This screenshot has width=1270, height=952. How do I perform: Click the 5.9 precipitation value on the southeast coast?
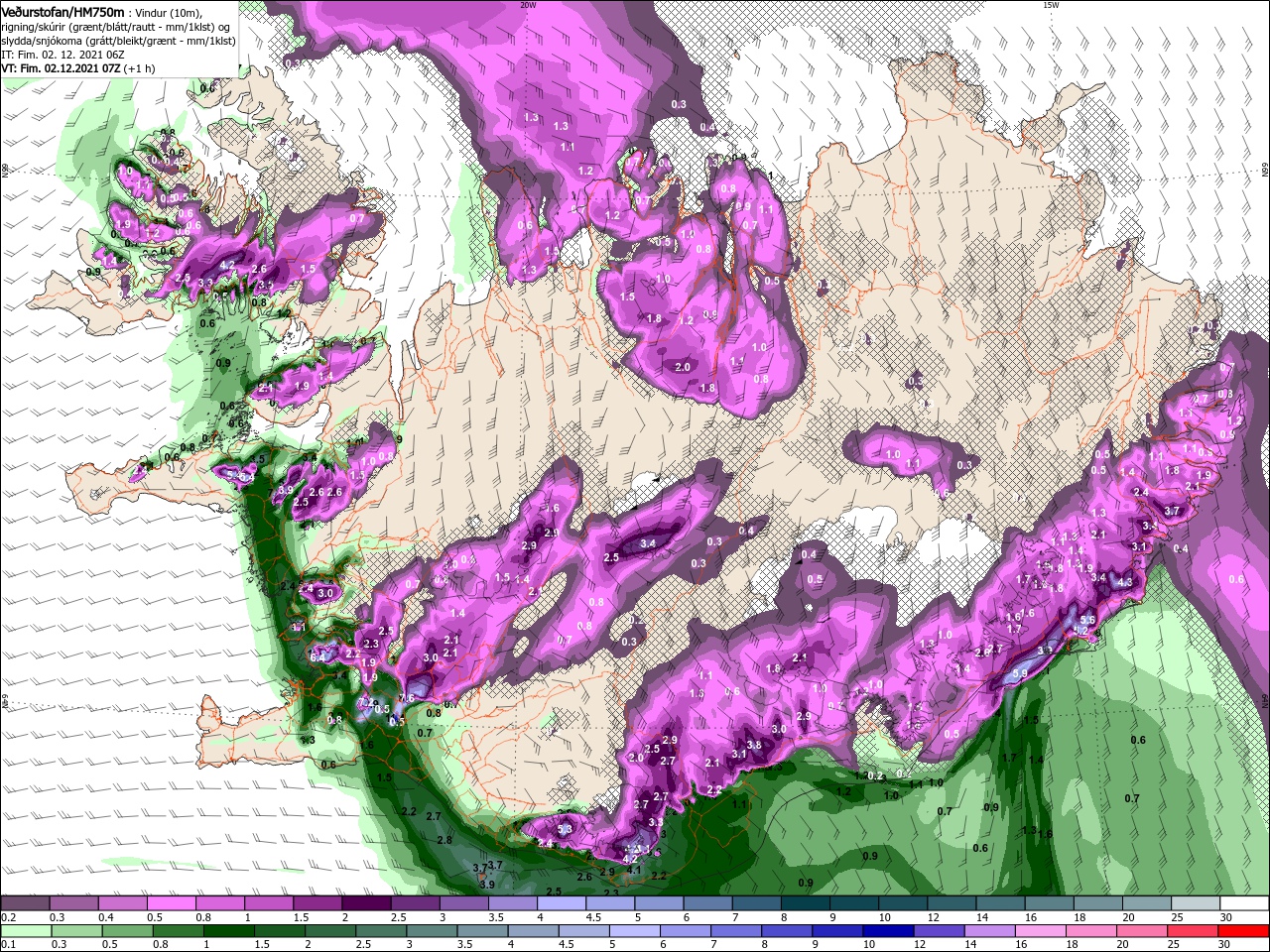click(1020, 673)
